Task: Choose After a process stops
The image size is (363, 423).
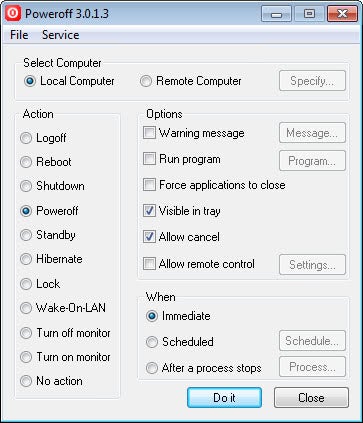Action: [x=204, y=368]
